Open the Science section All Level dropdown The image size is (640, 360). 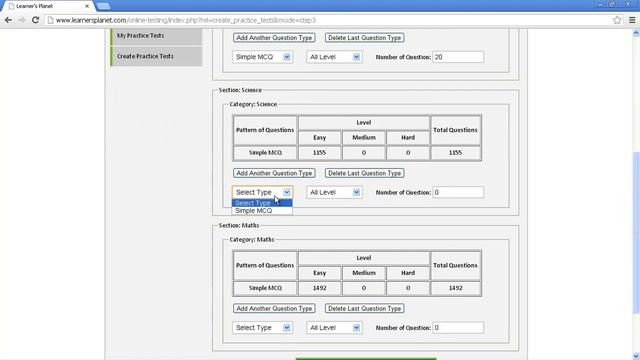point(334,192)
